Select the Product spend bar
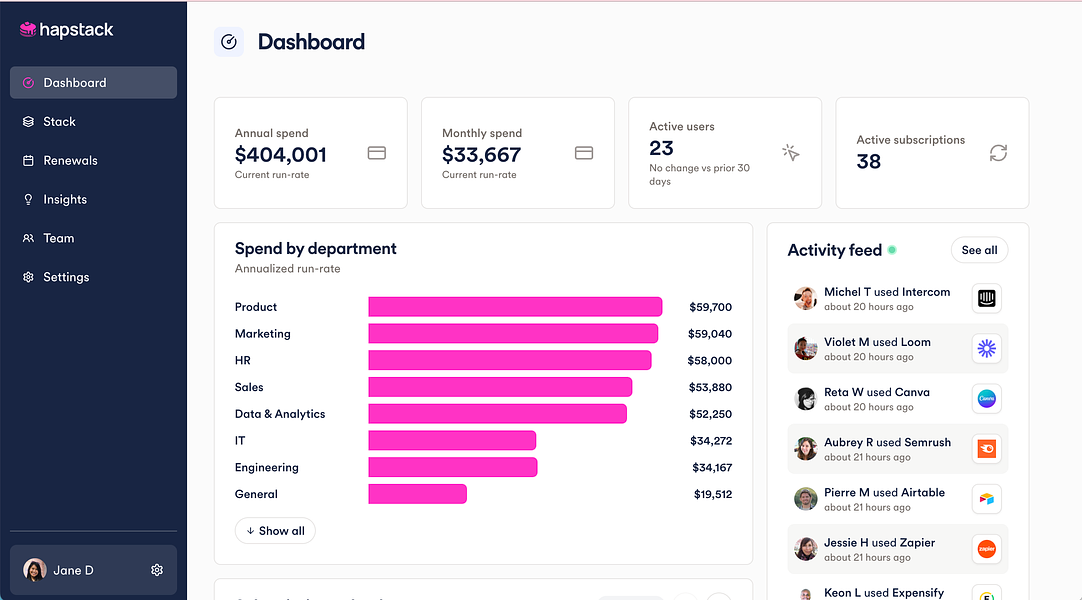This screenshot has width=1082, height=600. tap(515, 307)
